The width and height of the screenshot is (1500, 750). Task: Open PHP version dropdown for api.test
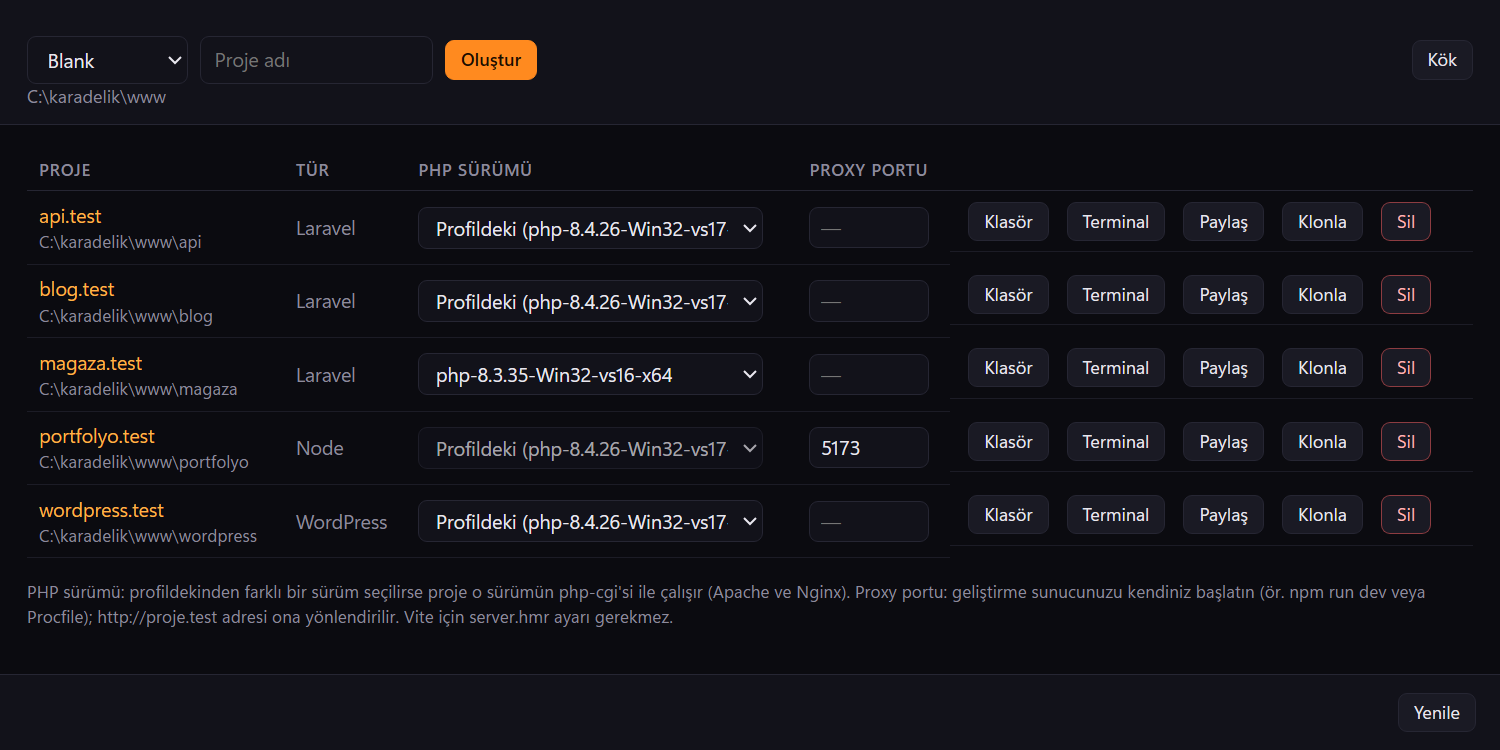point(590,228)
